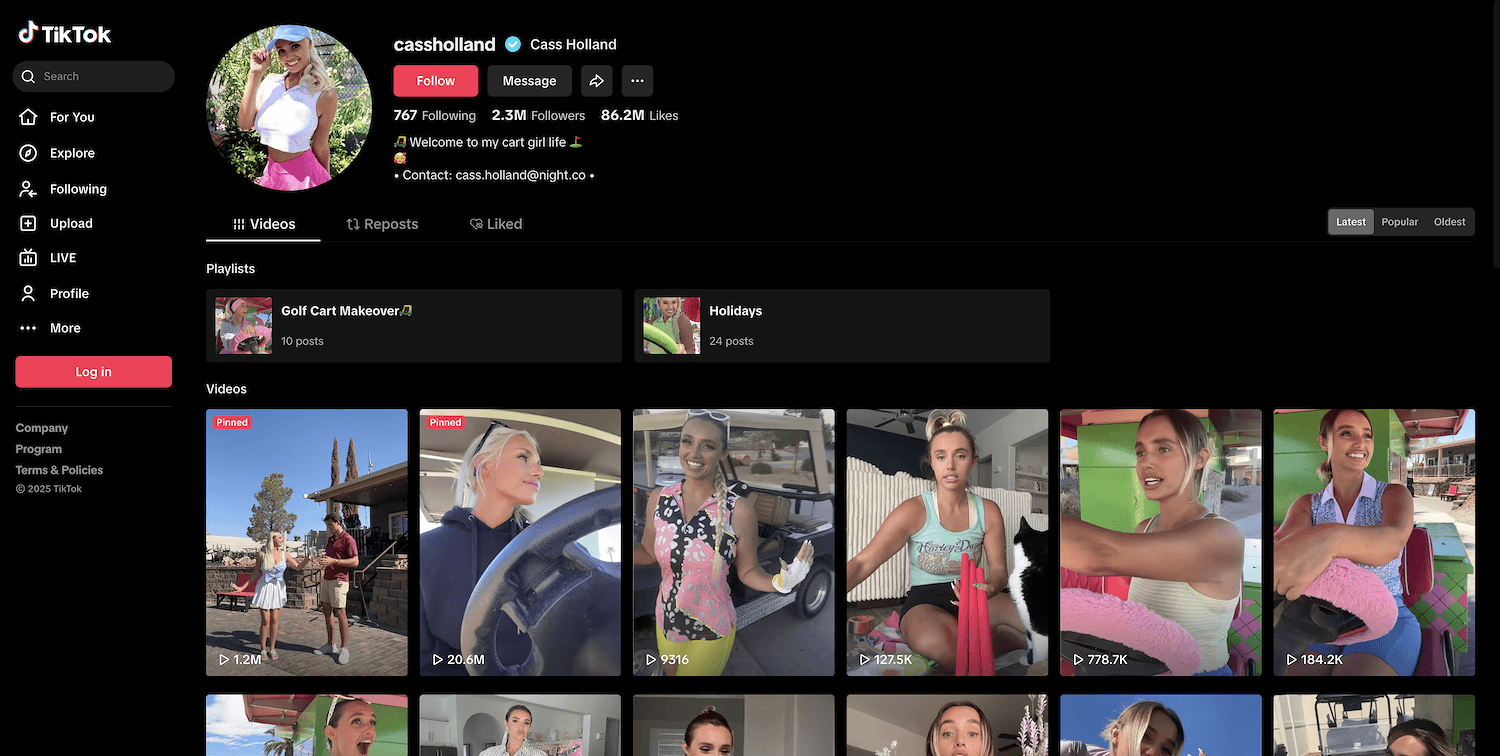Switch to the Liked tab

click(x=496, y=224)
